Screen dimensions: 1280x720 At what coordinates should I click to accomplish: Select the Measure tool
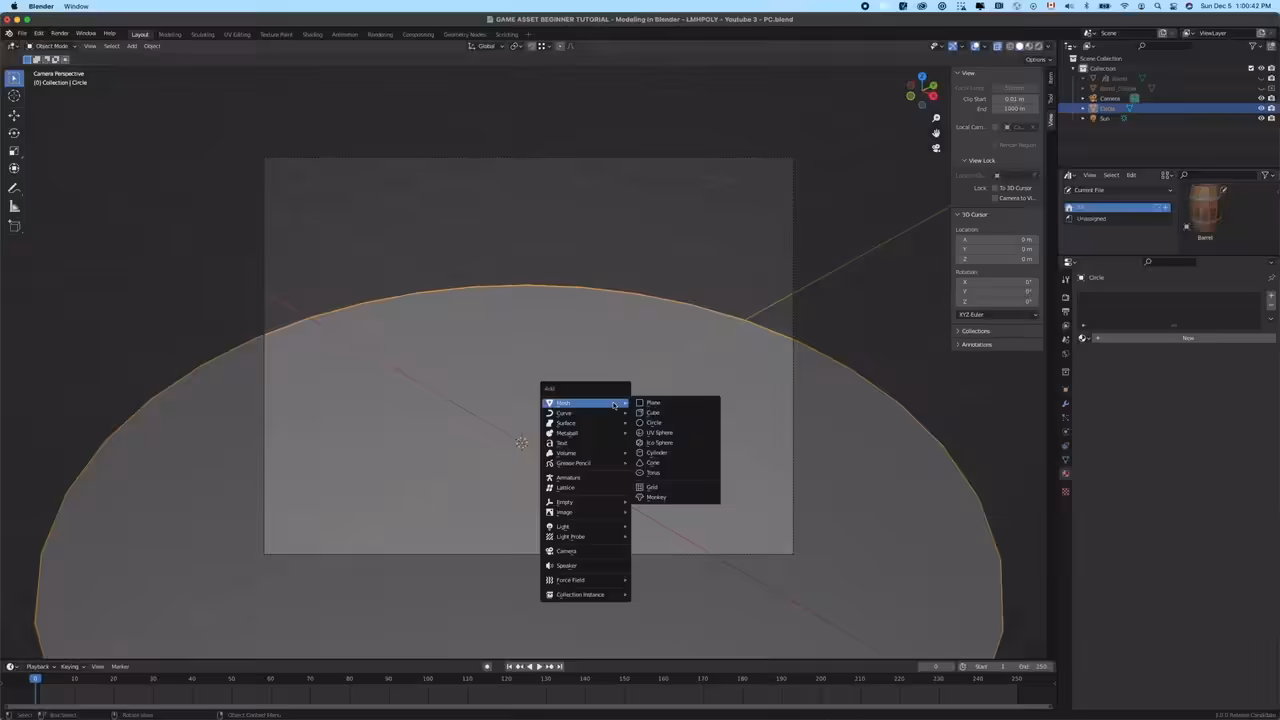[x=14, y=206]
